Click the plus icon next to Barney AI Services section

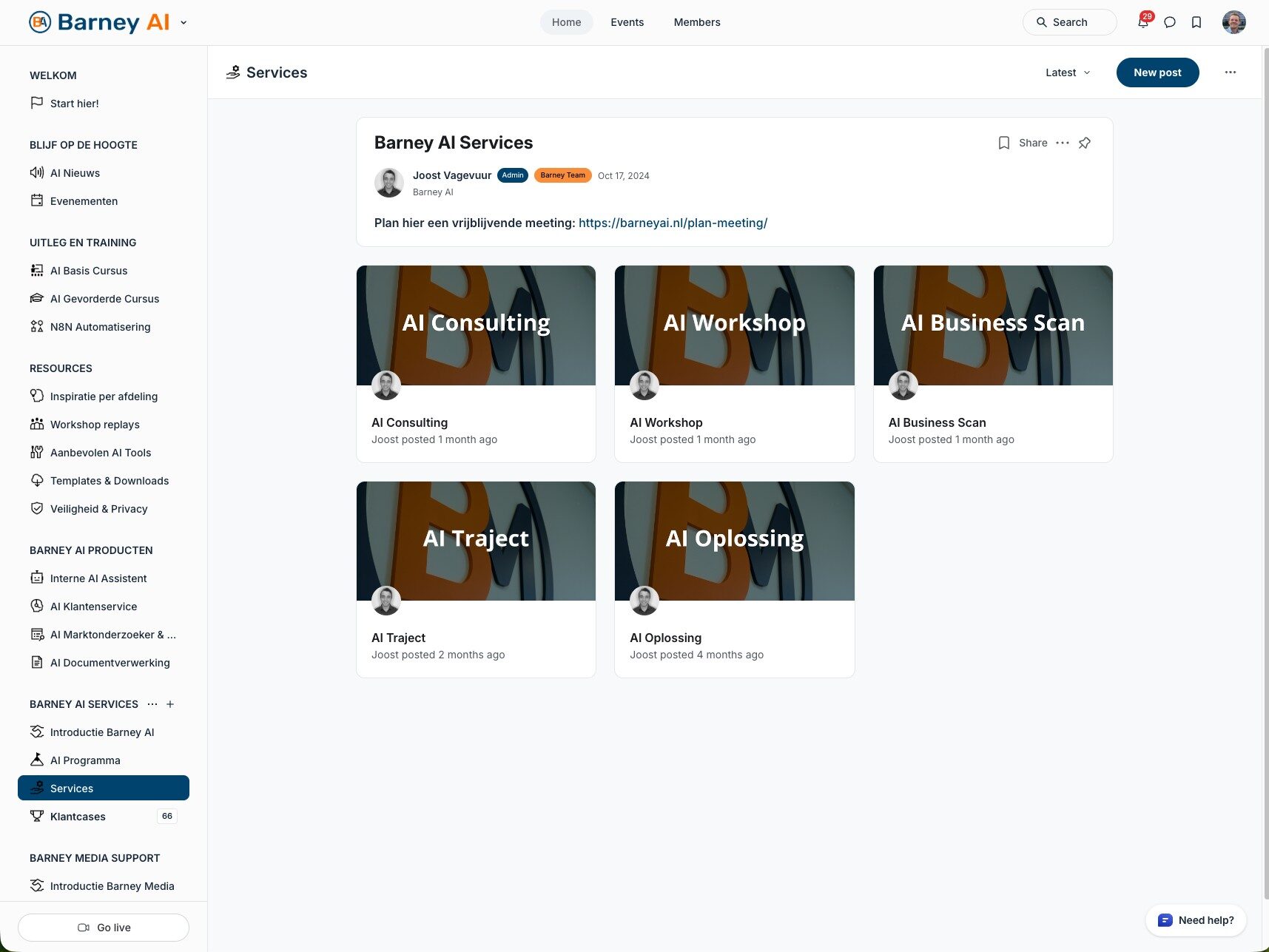click(x=170, y=704)
